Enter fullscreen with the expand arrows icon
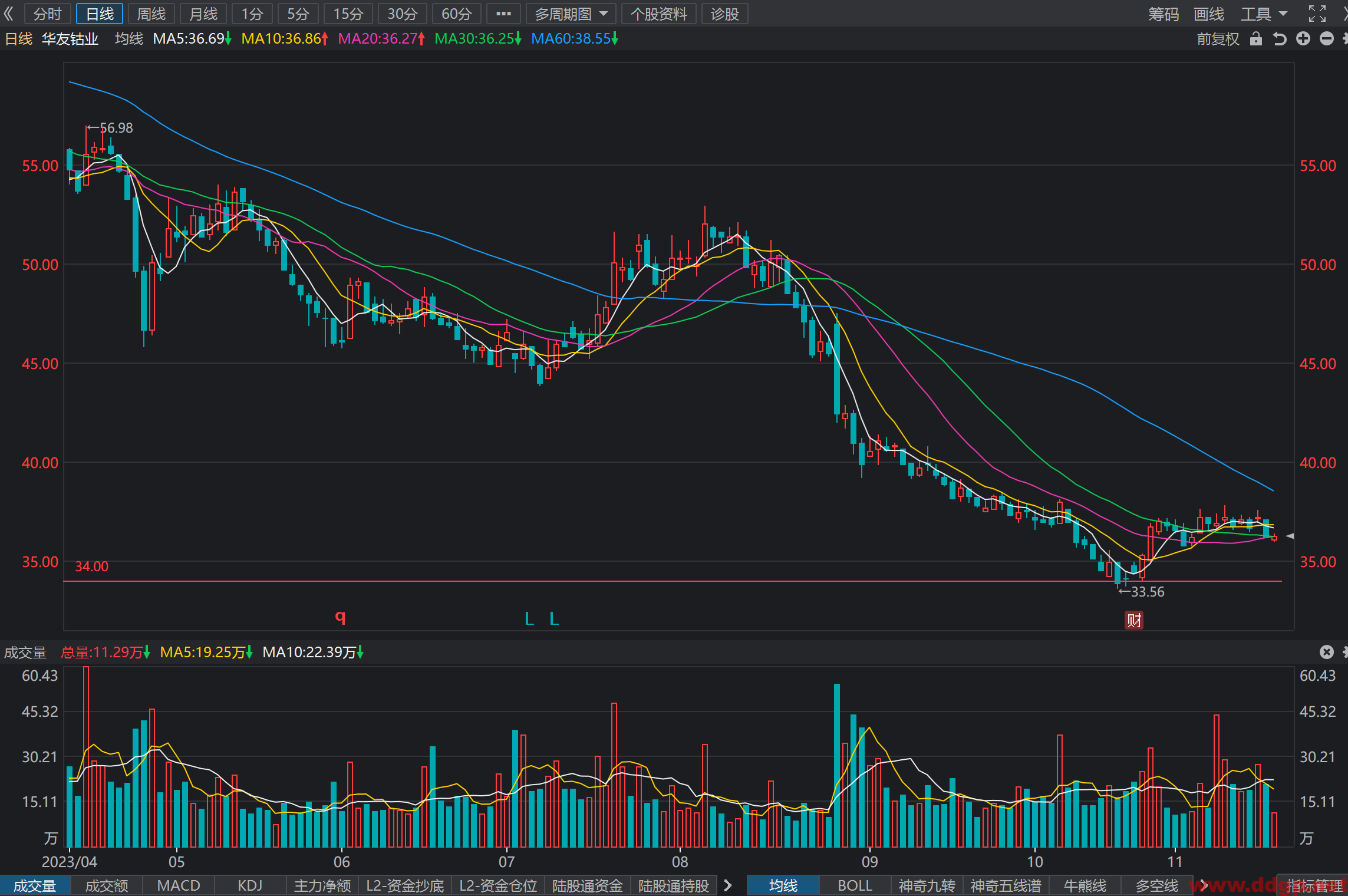 (1317, 14)
